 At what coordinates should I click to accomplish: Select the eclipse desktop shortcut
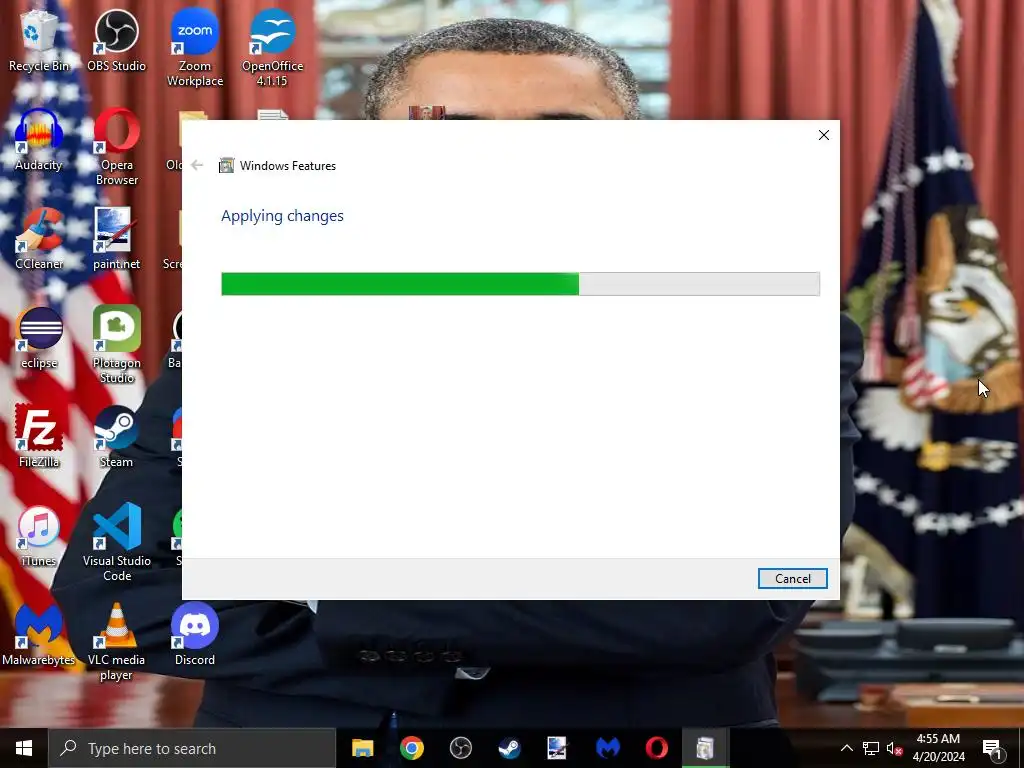[x=39, y=338]
